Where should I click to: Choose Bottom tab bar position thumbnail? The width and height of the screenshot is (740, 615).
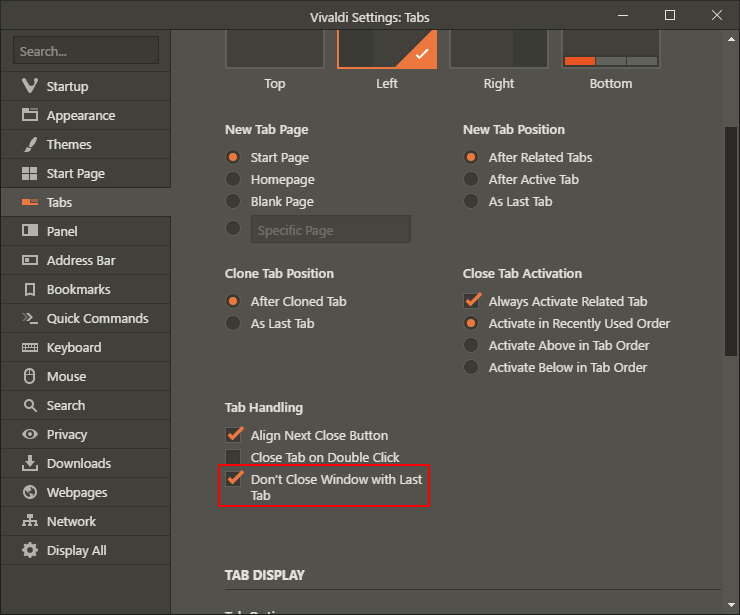611,49
